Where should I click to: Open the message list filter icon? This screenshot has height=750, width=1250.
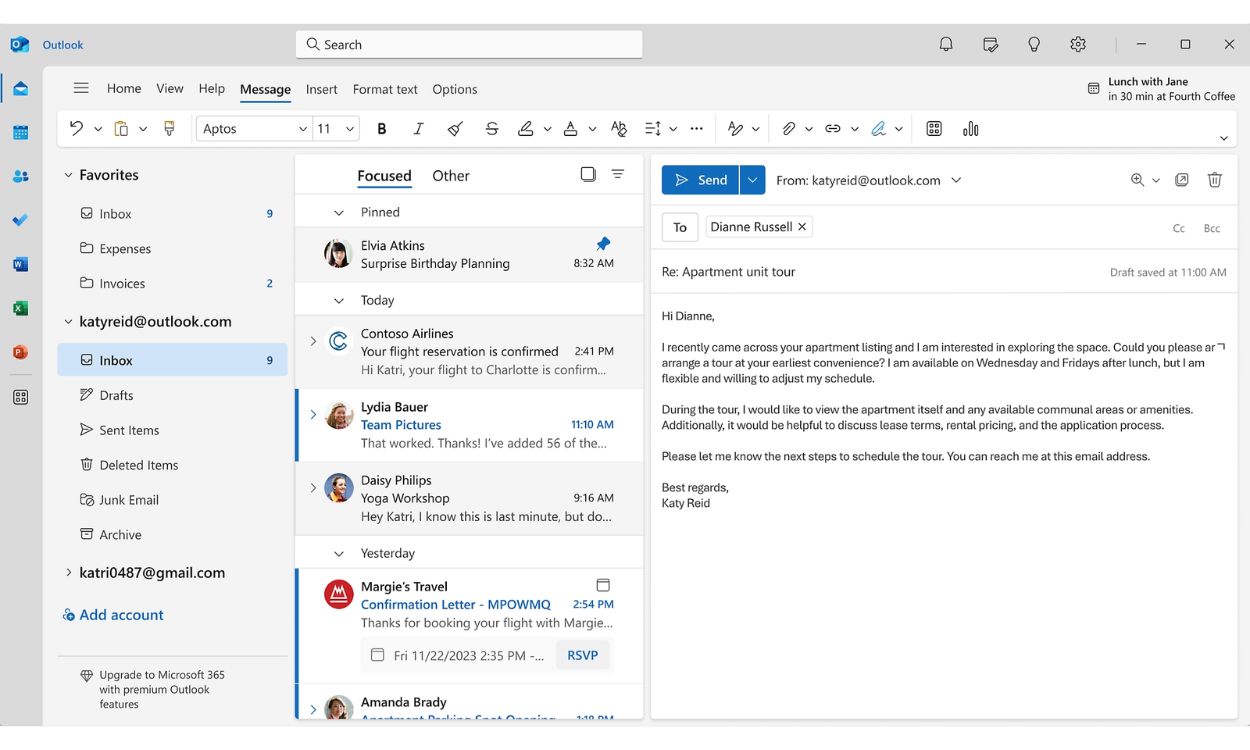click(618, 174)
